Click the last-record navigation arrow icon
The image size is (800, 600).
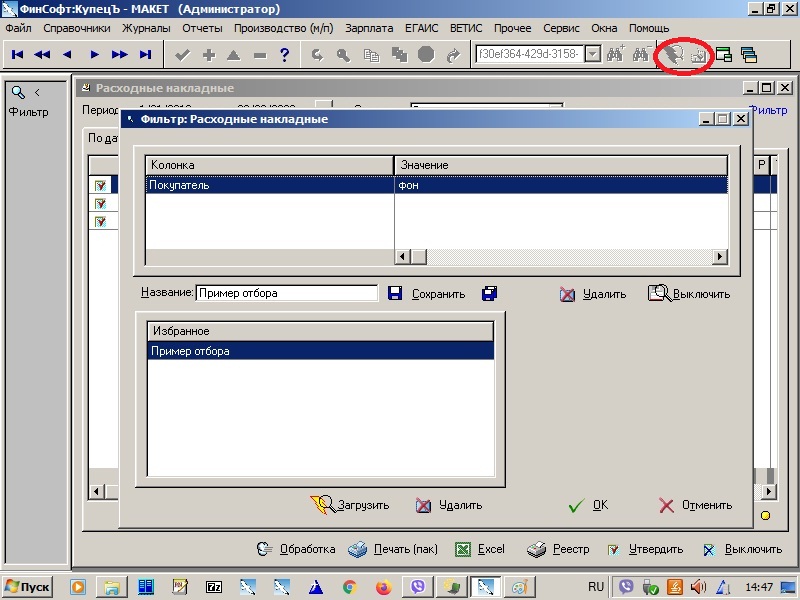145,55
